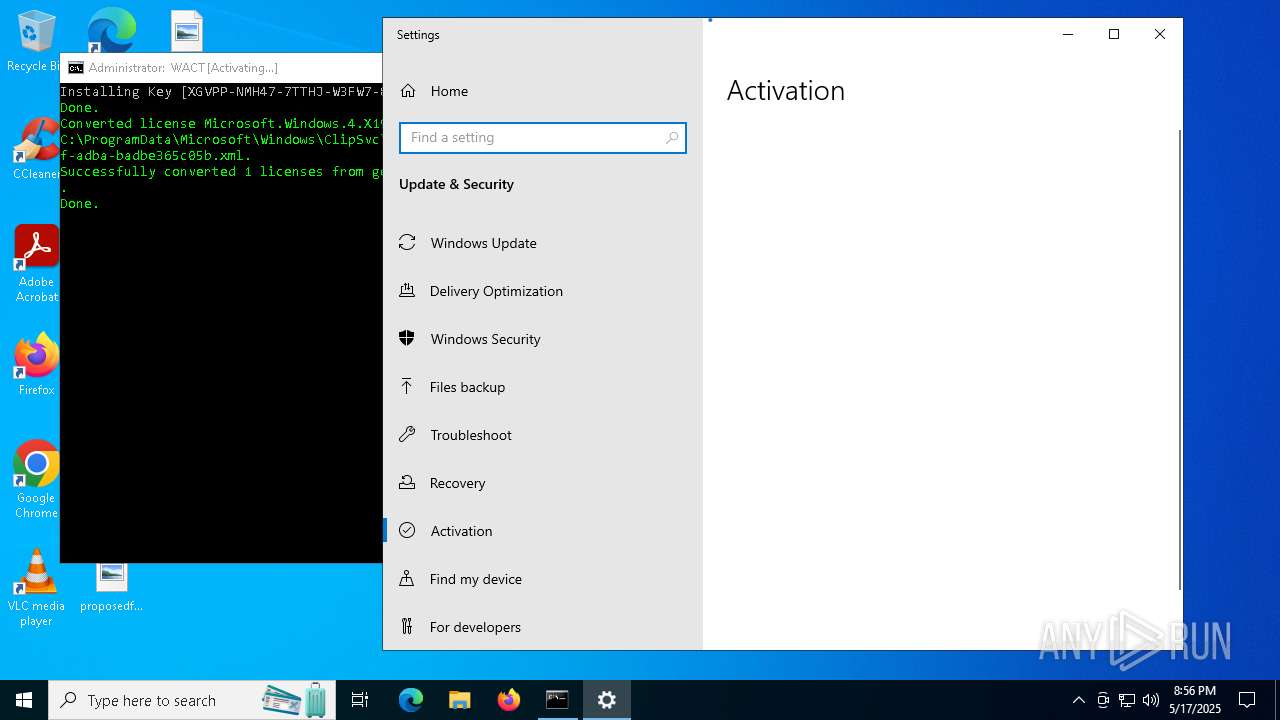Click the Settings gear taskbar button

coord(606,700)
